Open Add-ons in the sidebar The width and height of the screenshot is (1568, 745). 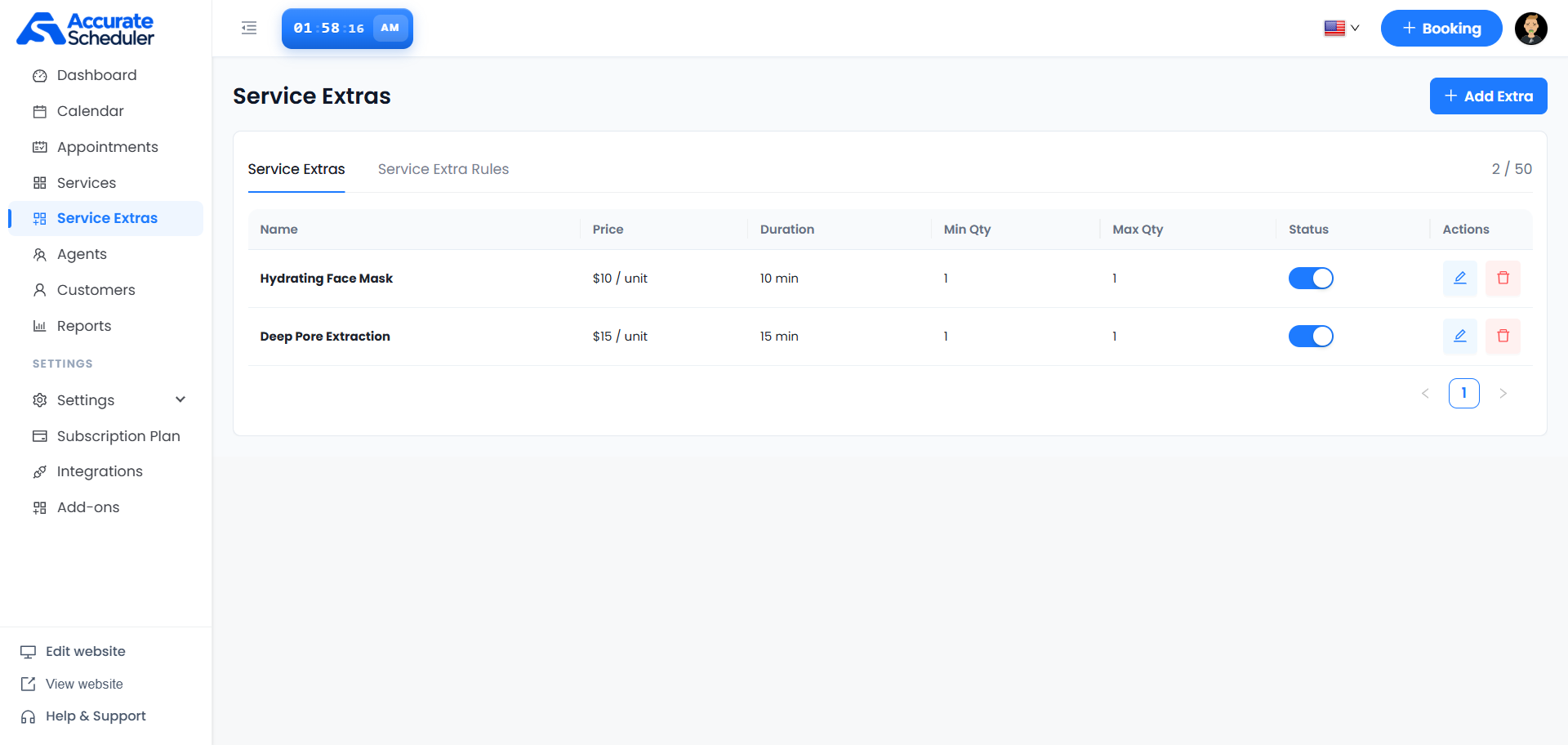[106, 507]
